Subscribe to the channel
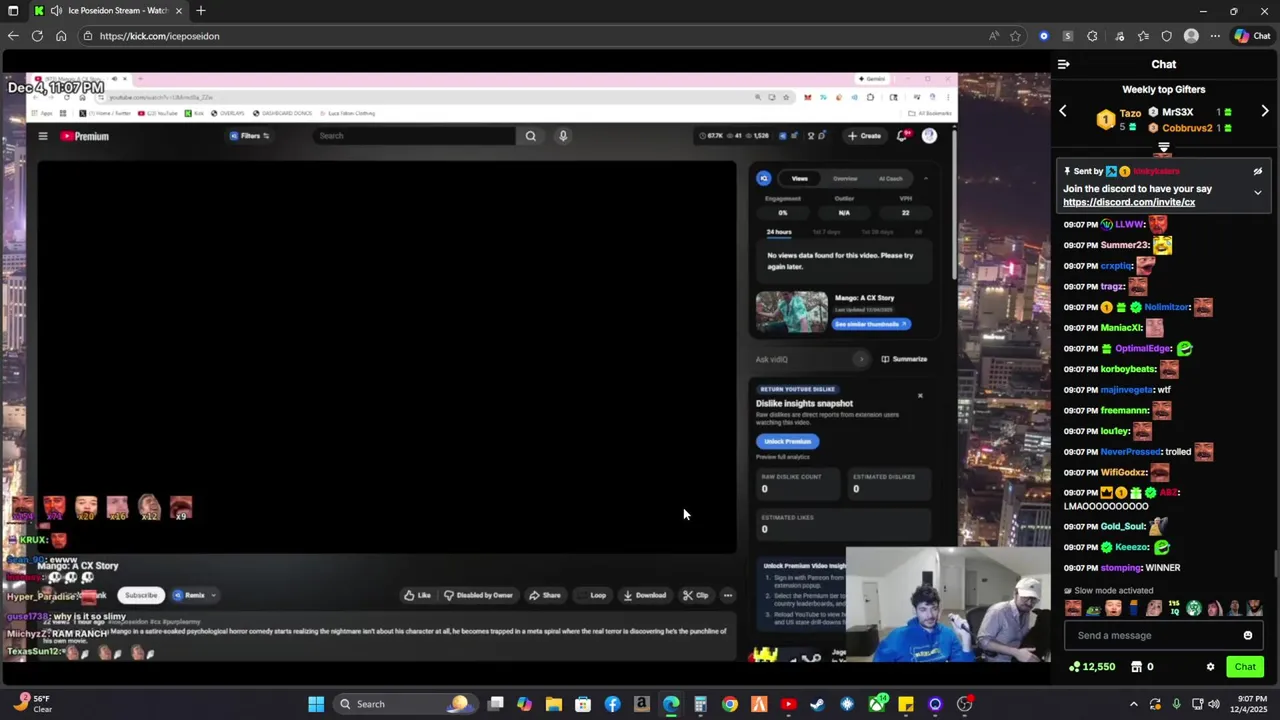Image resolution: width=1280 pixels, height=720 pixels. click(141, 595)
